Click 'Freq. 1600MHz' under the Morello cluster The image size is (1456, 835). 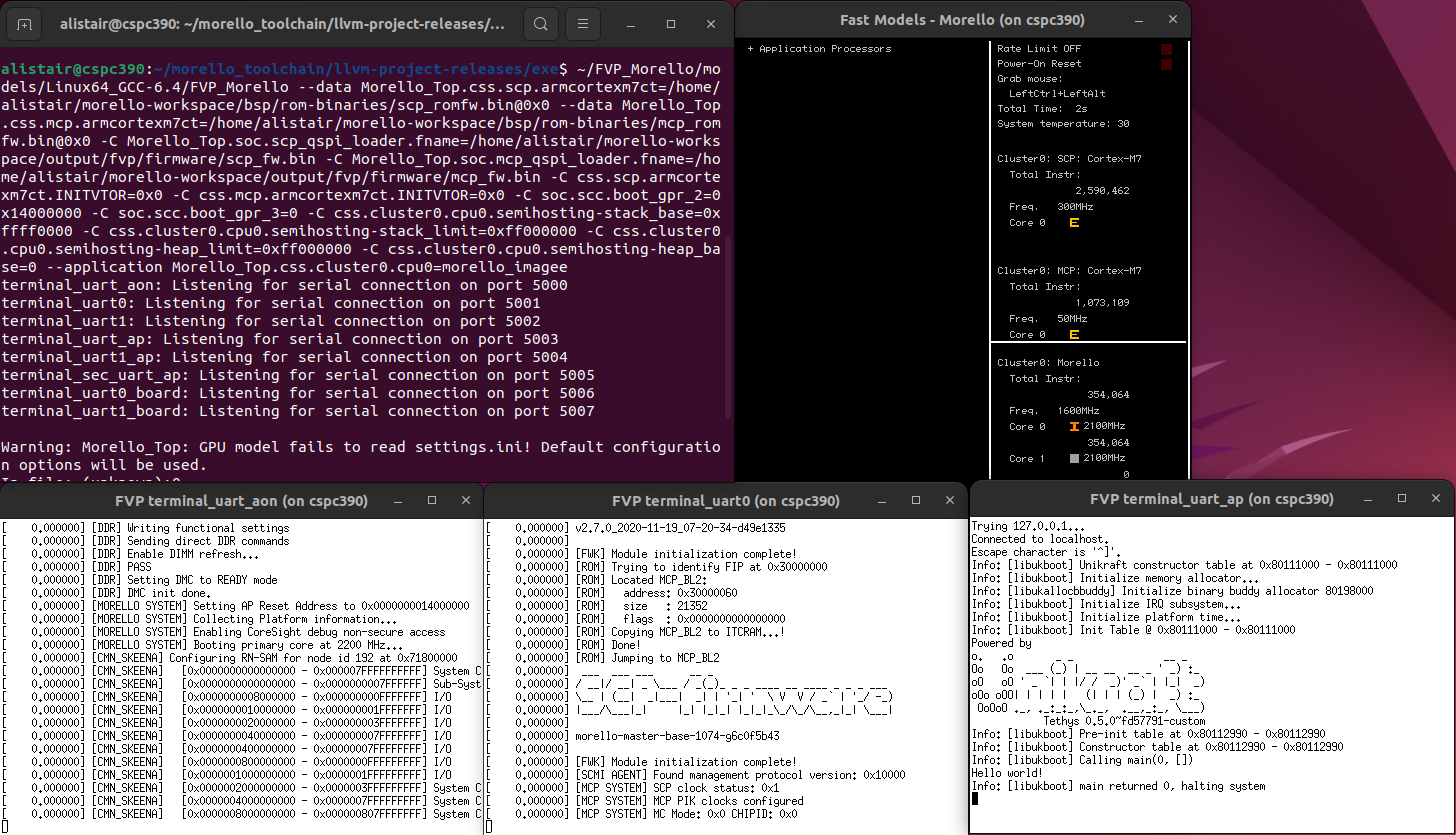point(1054,410)
